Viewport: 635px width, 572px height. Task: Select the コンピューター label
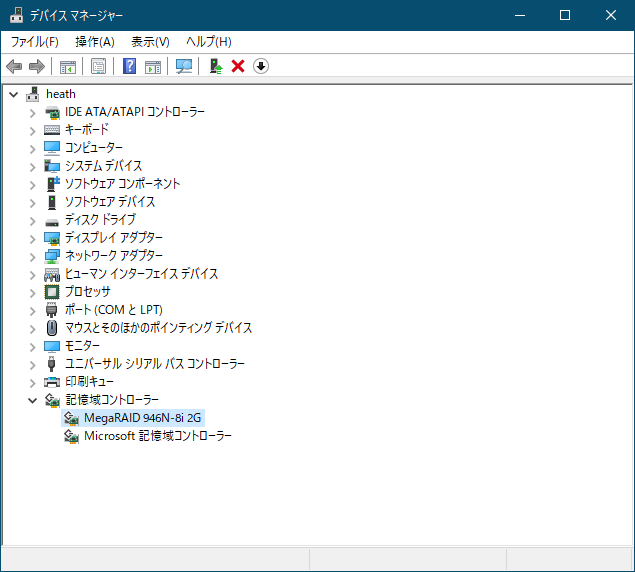tap(94, 148)
